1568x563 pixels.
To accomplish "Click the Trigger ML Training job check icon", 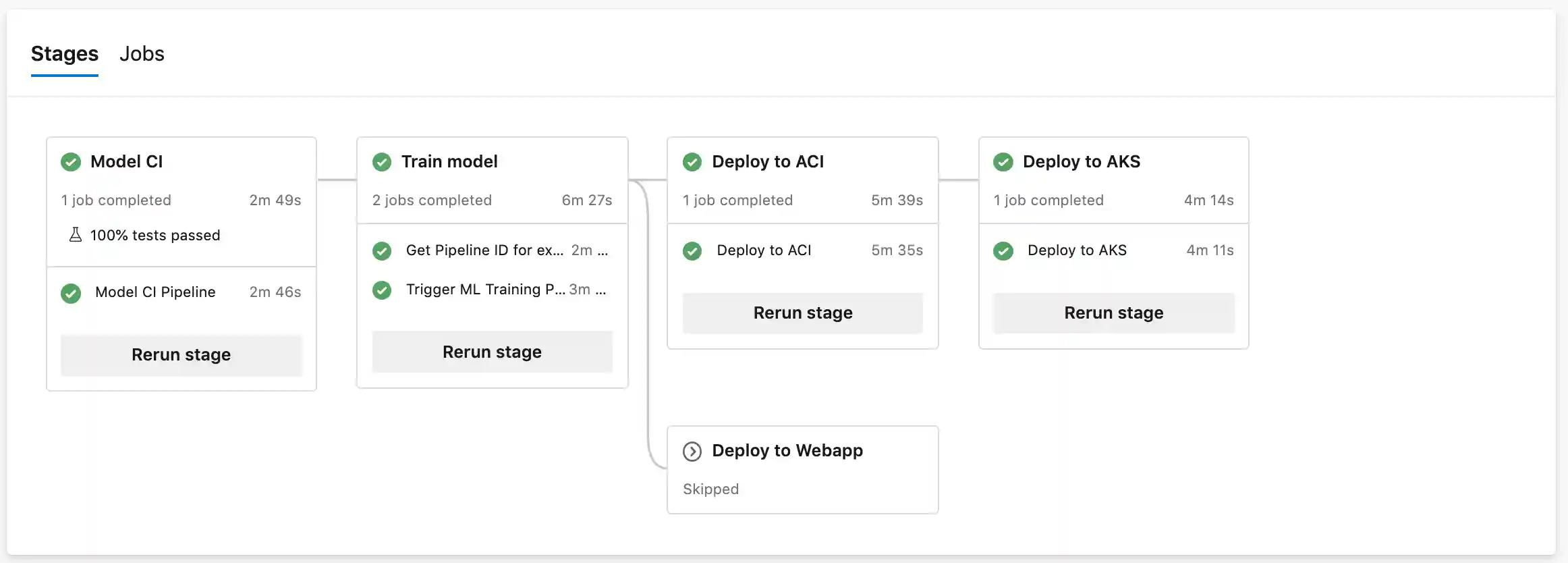I will (382, 290).
